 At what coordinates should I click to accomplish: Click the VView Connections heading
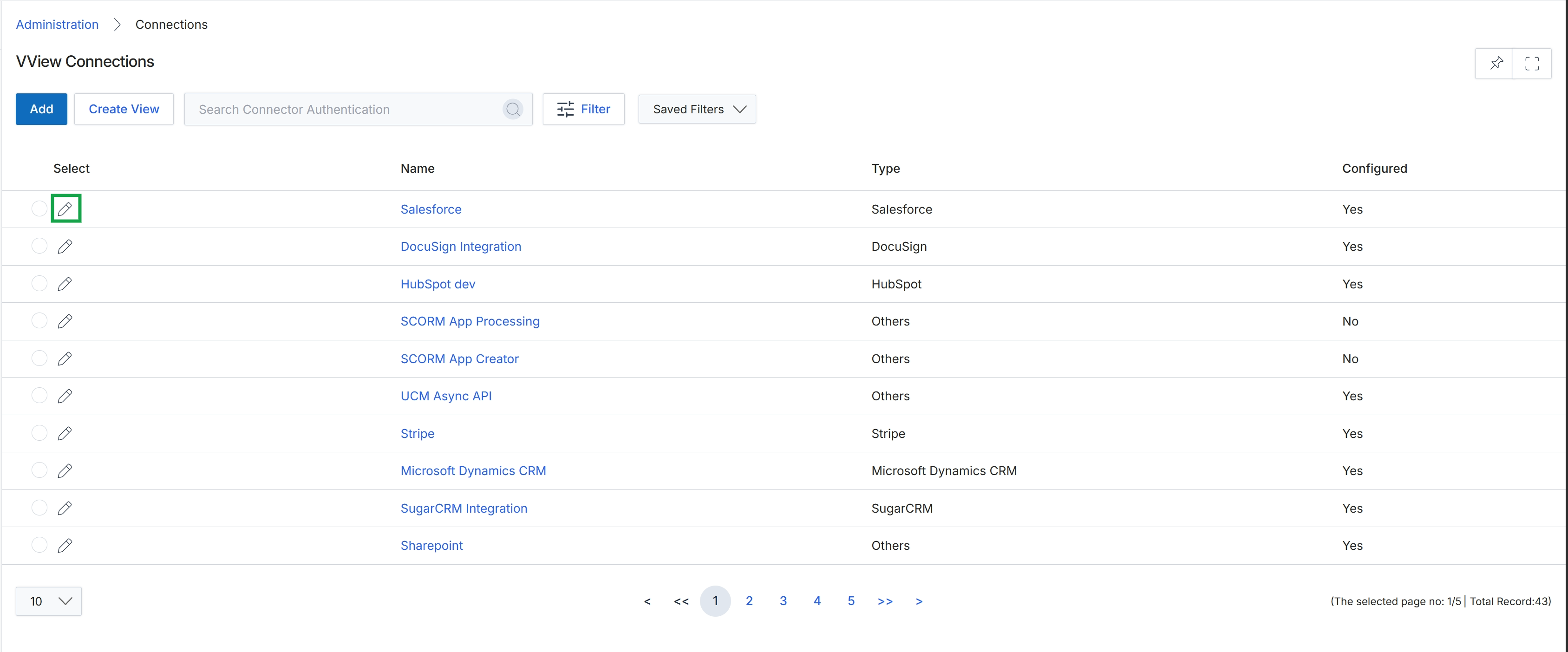coord(85,61)
